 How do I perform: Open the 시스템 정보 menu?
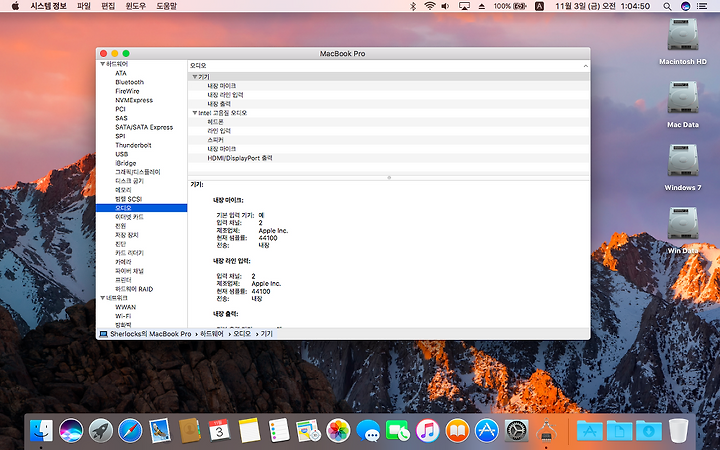(48, 6)
